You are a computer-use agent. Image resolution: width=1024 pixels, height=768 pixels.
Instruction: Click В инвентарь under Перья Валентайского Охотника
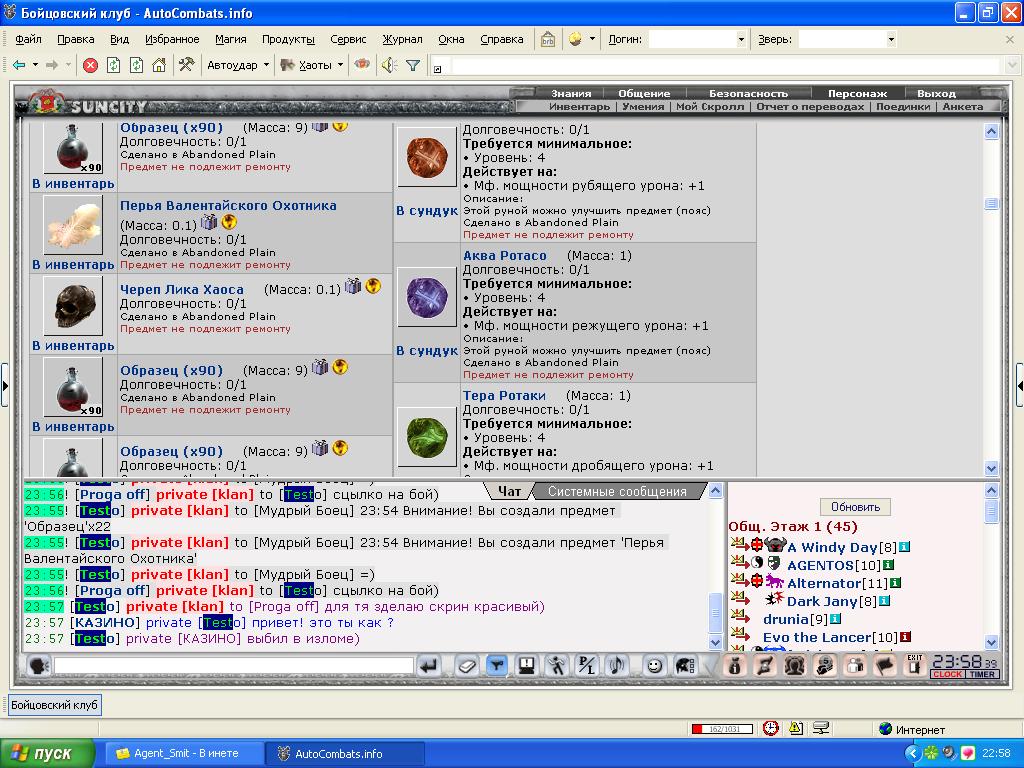pyautogui.click(x=73, y=264)
